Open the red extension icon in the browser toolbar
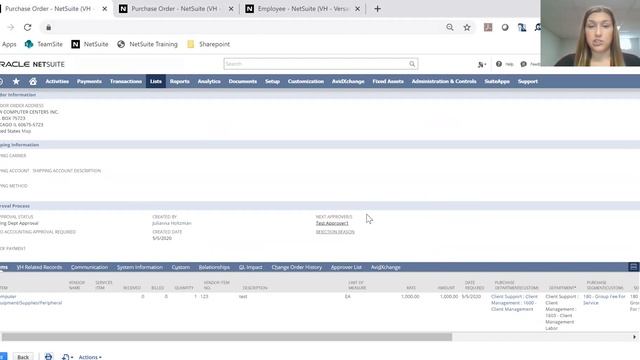This screenshot has width=640, height=360. click(x=488, y=27)
